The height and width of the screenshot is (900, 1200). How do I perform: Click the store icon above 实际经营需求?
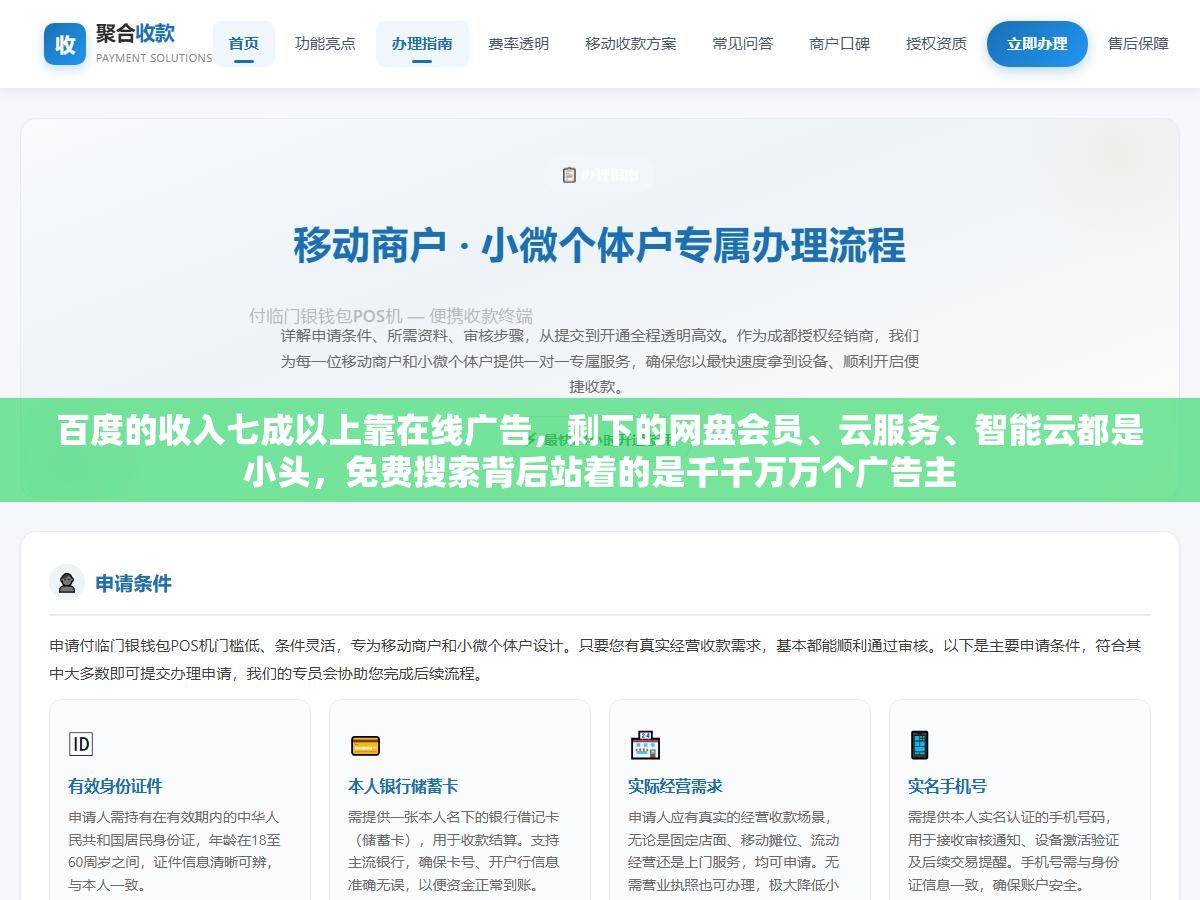tap(645, 745)
